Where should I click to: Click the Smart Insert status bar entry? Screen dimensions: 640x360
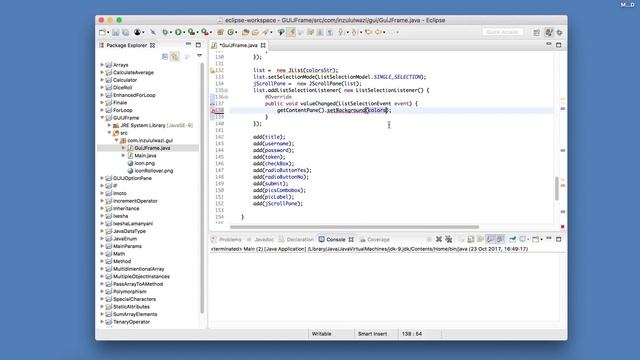(x=372, y=334)
